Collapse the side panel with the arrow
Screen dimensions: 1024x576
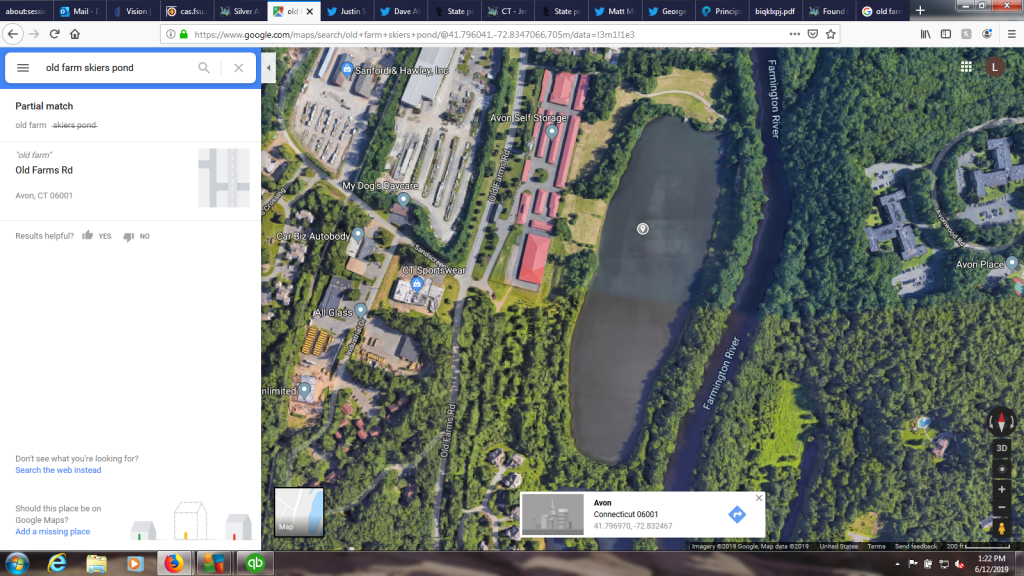(x=268, y=68)
